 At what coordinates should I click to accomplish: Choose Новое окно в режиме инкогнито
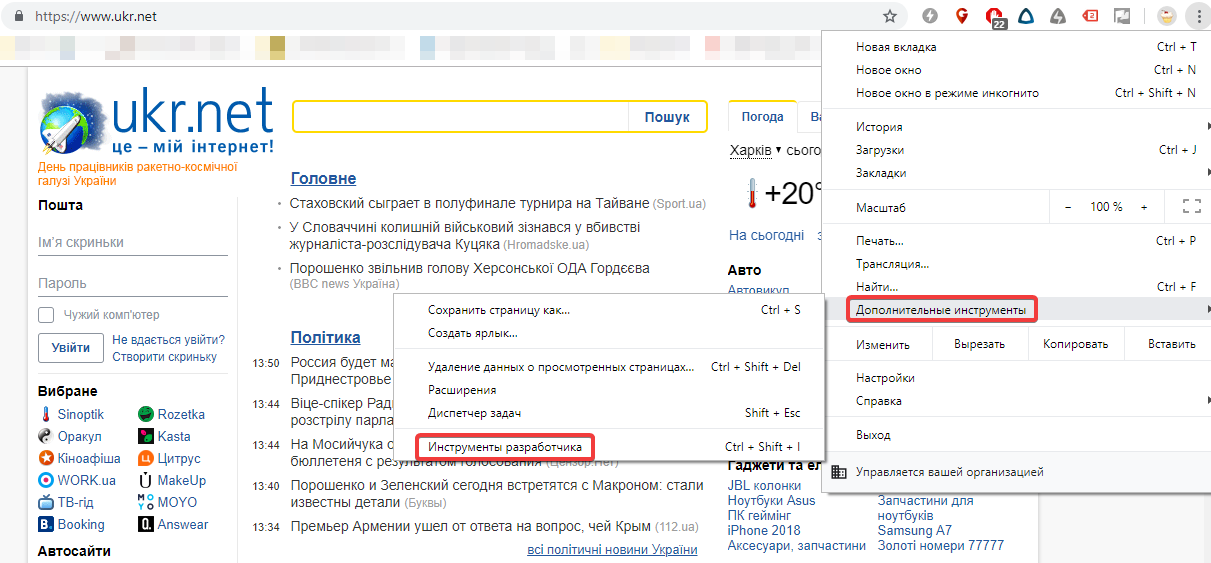pyautogui.click(x=1016, y=93)
